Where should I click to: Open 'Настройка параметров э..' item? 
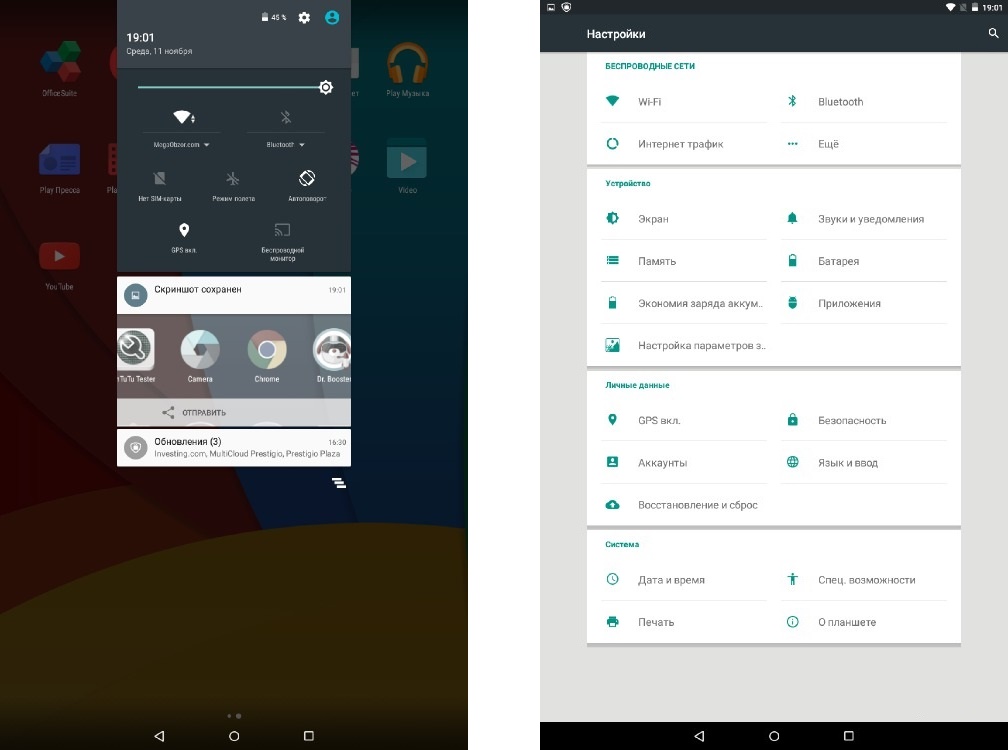[684, 346]
